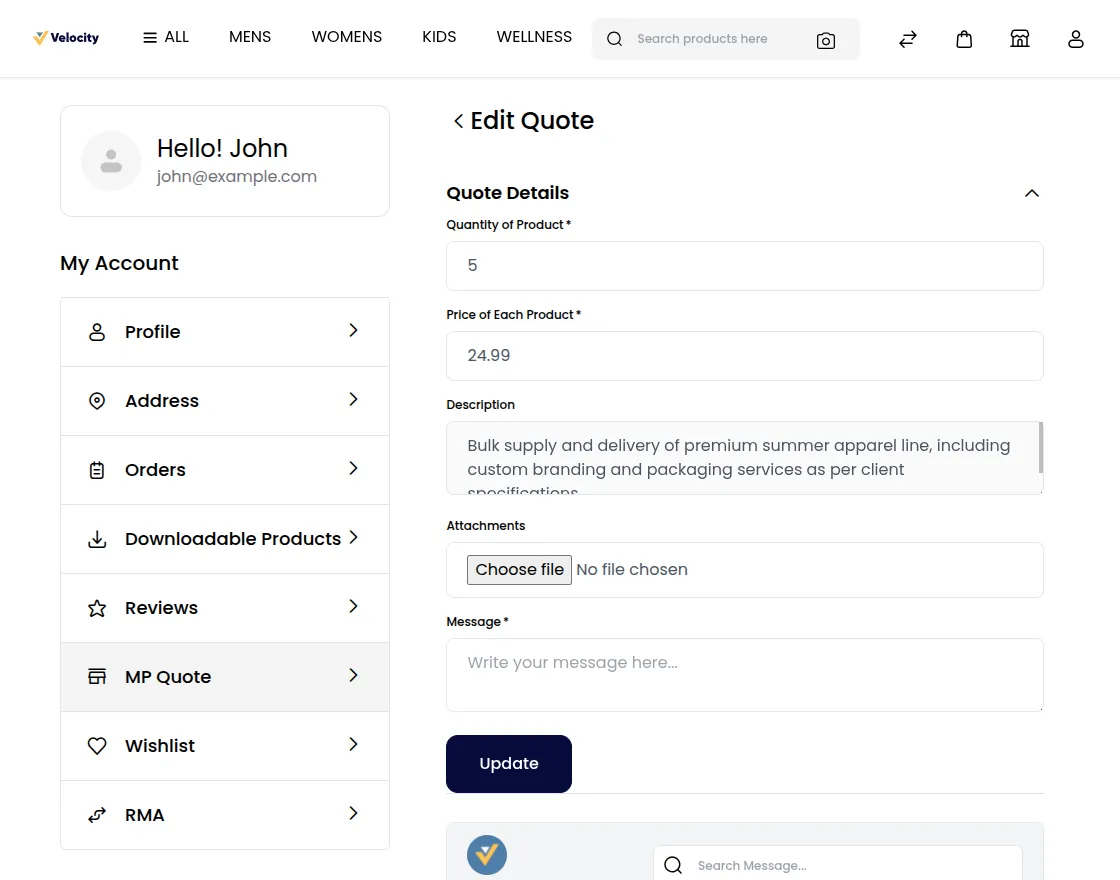Click the magnifier in Search Message box

tap(673, 865)
